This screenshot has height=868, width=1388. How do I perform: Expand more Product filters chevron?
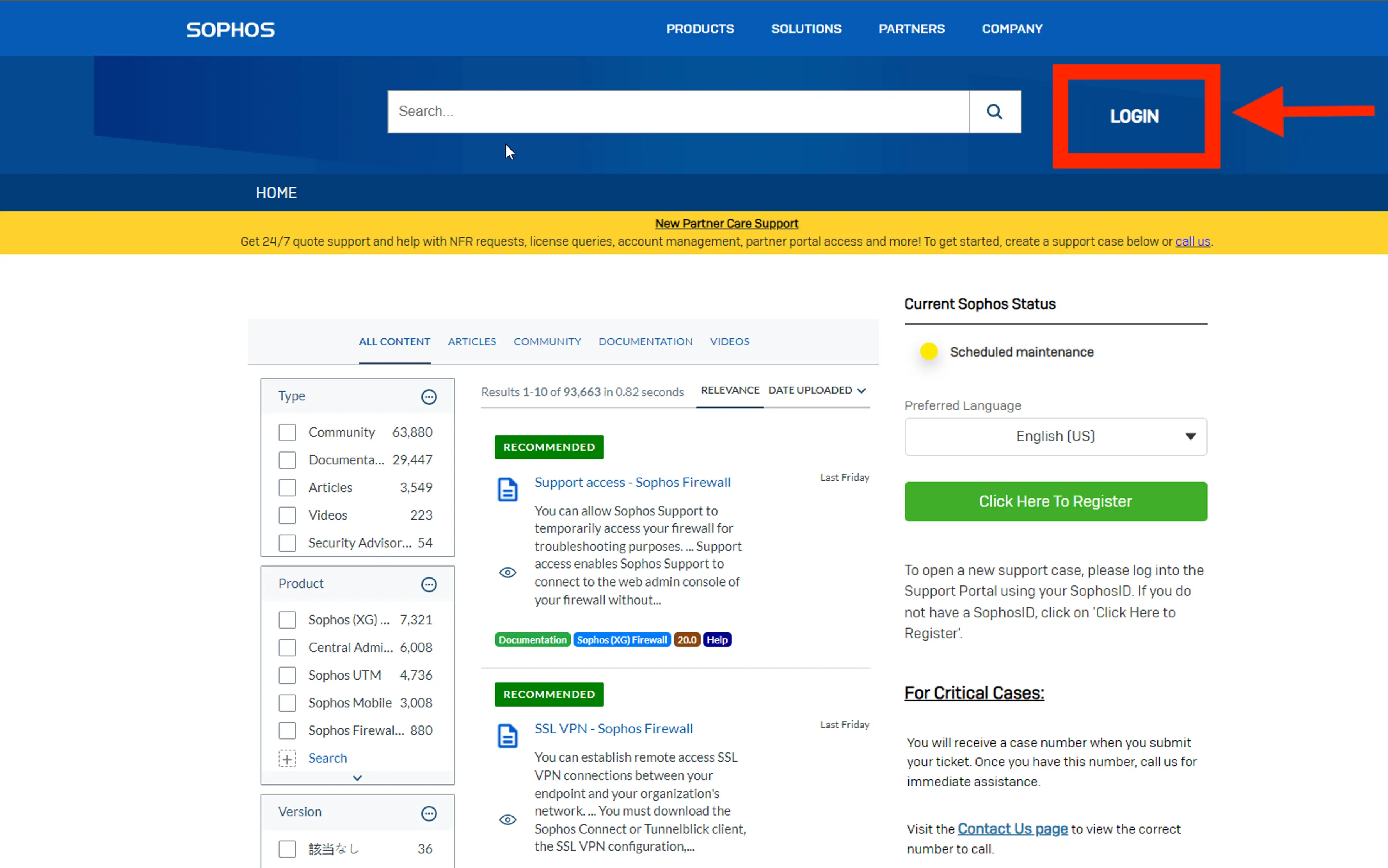point(357,778)
